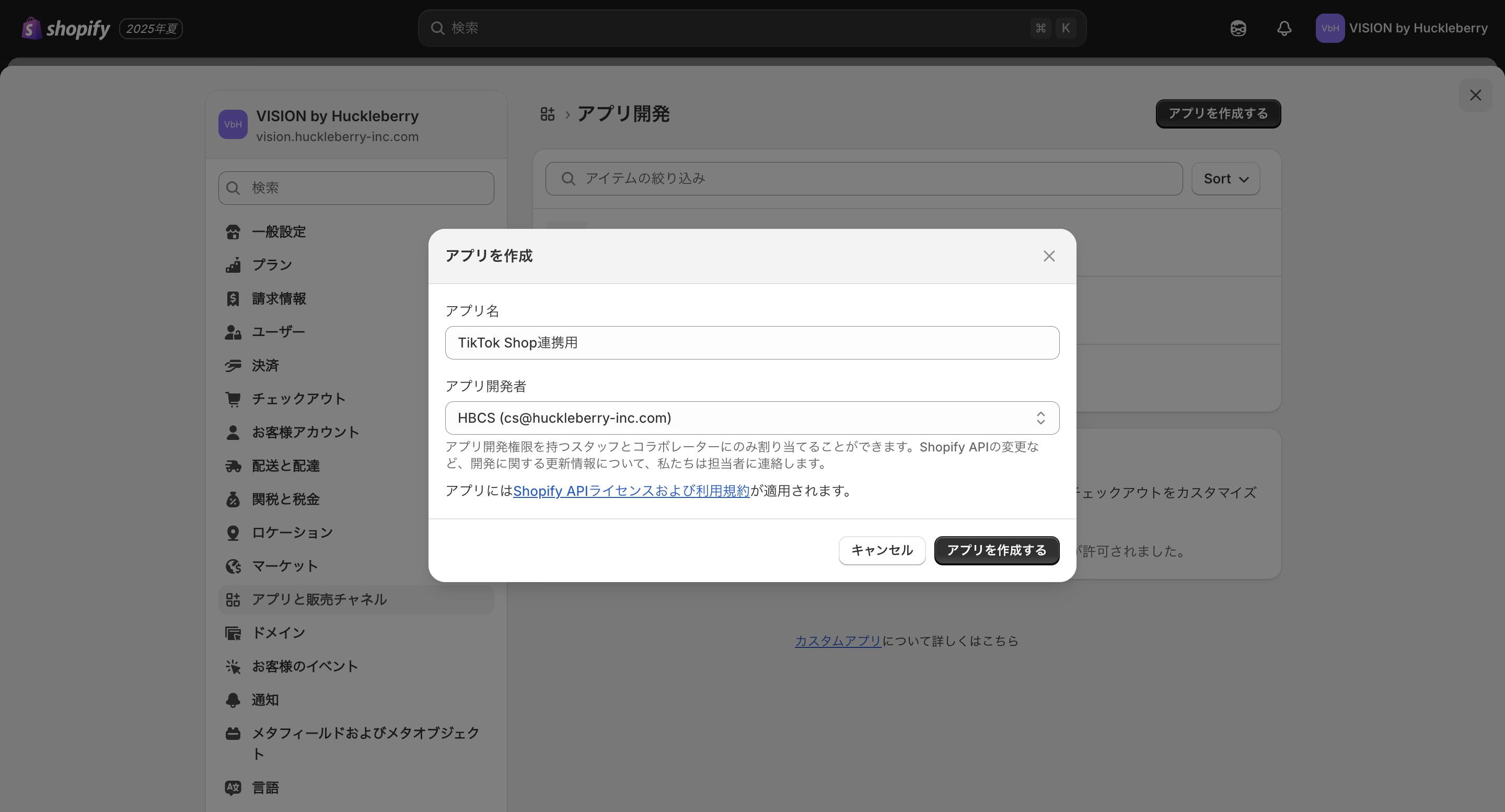1505x812 pixels.
Task: Click the billing icon beside 請求情報
Action: coord(233,299)
